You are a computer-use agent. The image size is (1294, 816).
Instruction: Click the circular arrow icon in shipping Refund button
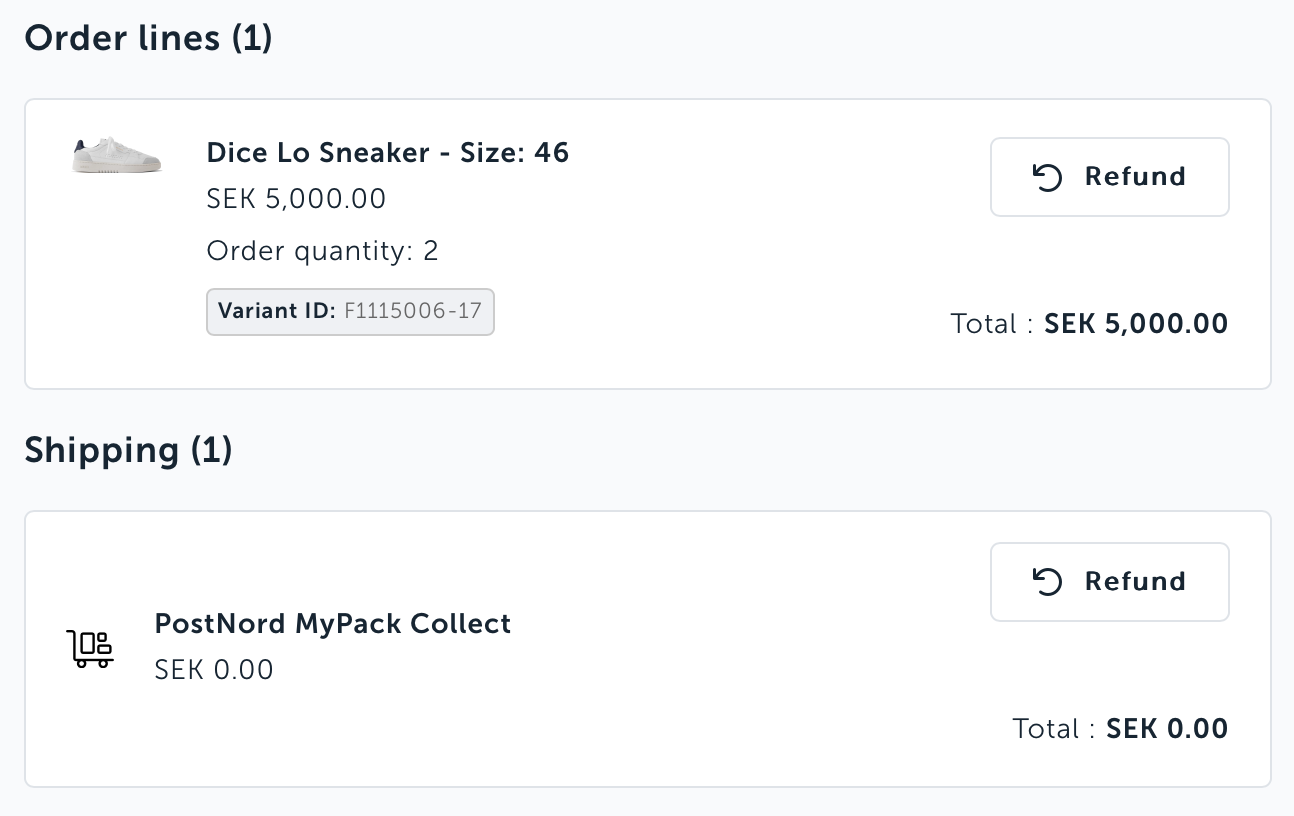click(x=1046, y=582)
